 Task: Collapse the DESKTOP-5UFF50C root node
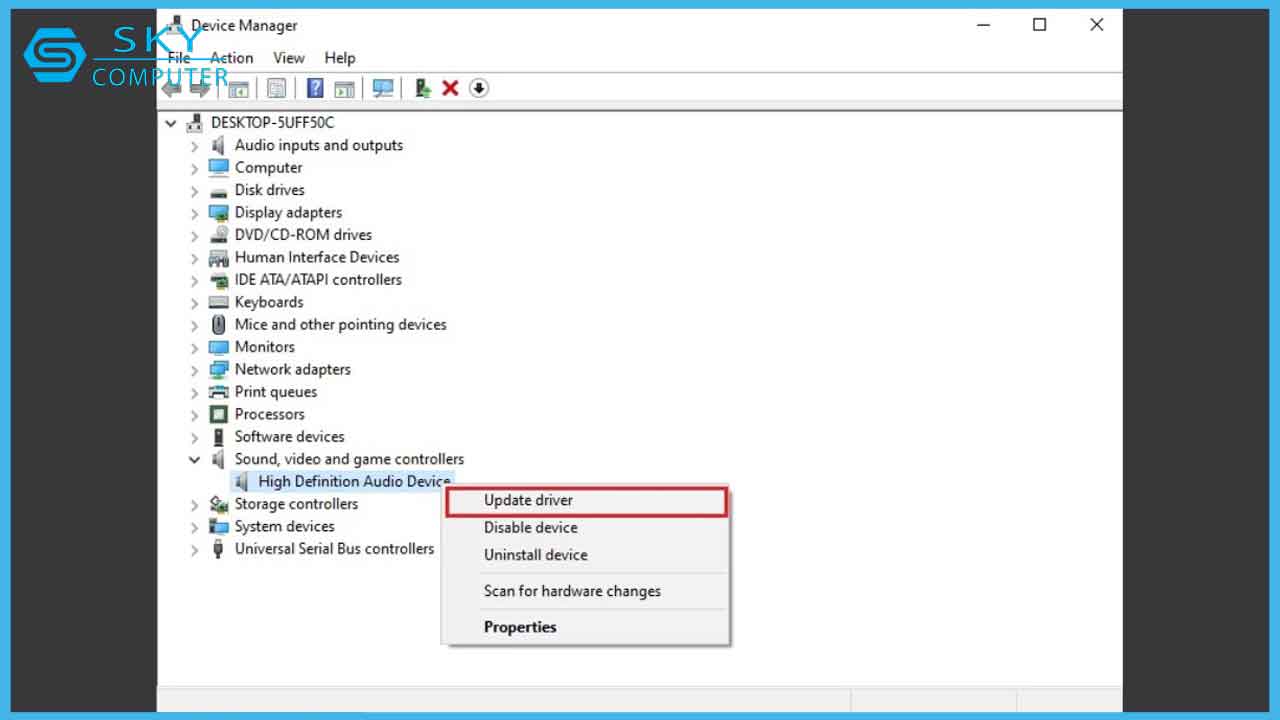click(x=171, y=123)
